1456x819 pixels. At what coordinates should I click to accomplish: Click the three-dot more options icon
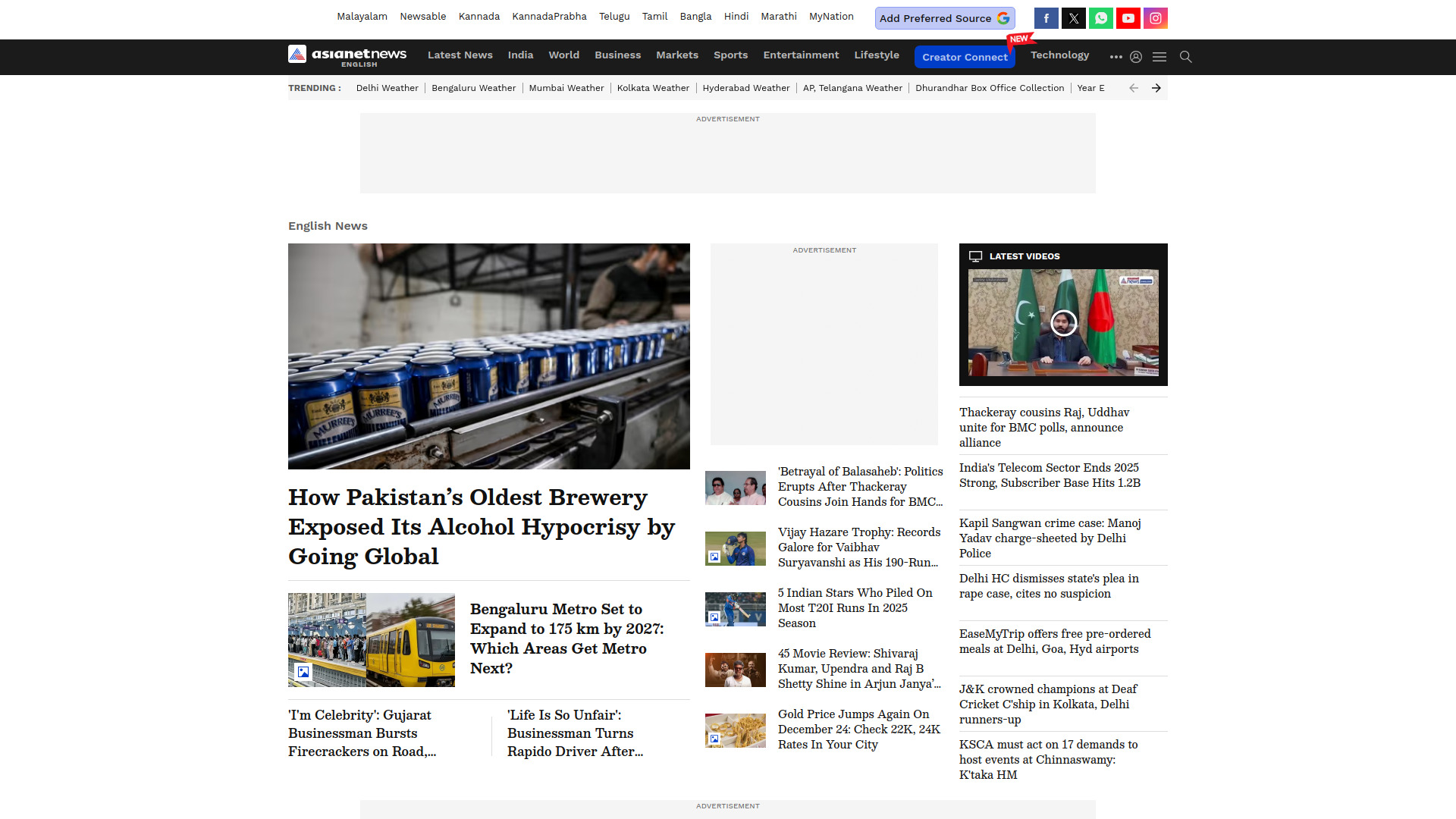pos(1116,56)
